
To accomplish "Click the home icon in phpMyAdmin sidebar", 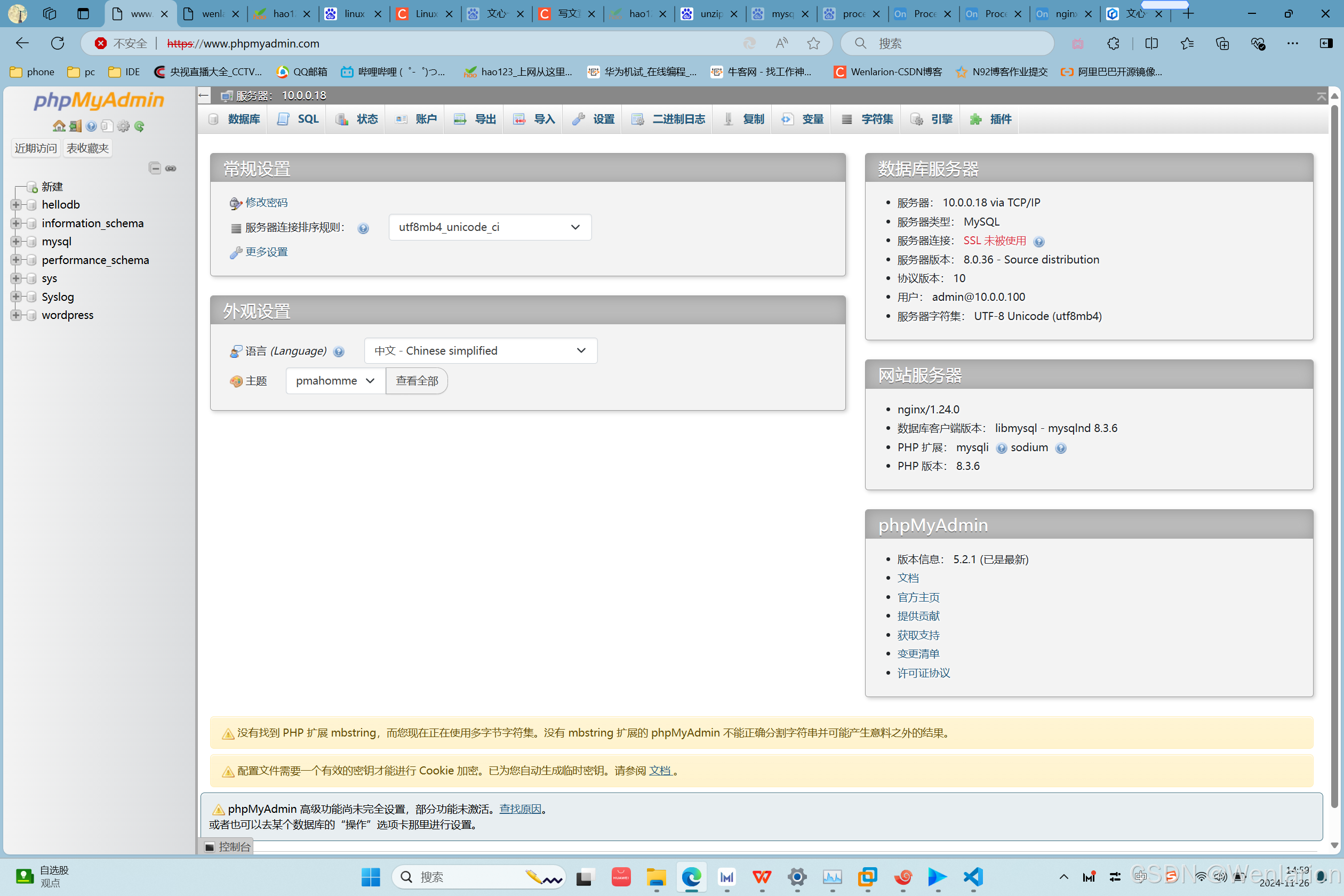I will click(59, 126).
